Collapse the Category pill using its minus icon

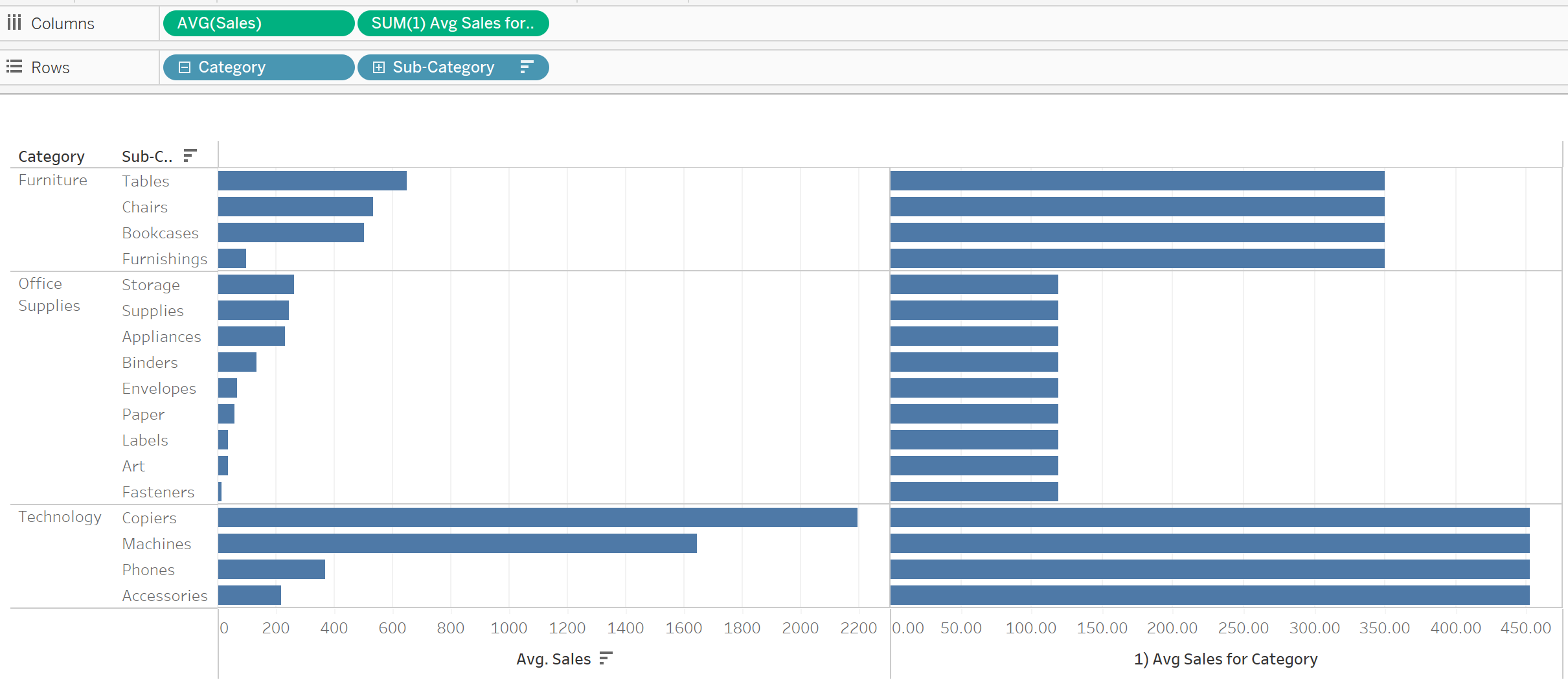point(185,67)
